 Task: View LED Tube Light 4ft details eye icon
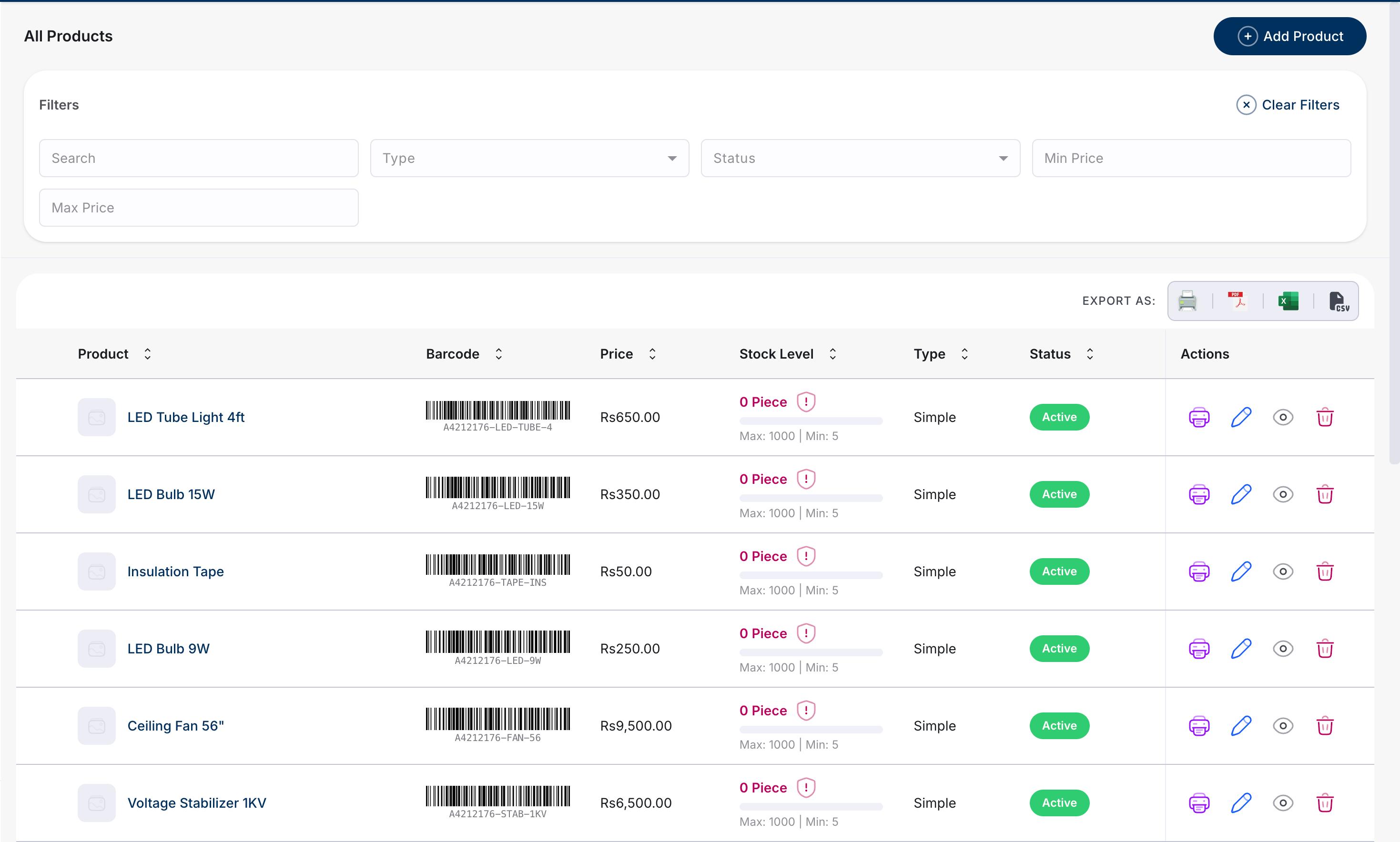point(1282,418)
